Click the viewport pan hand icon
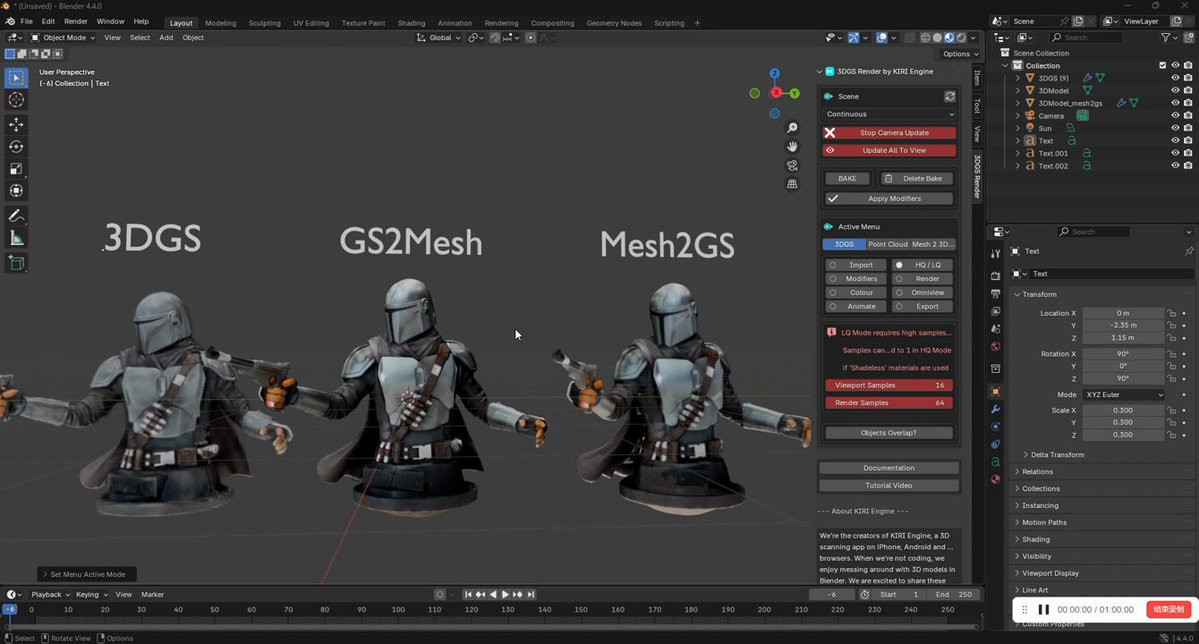The image size is (1199, 644). (x=792, y=146)
